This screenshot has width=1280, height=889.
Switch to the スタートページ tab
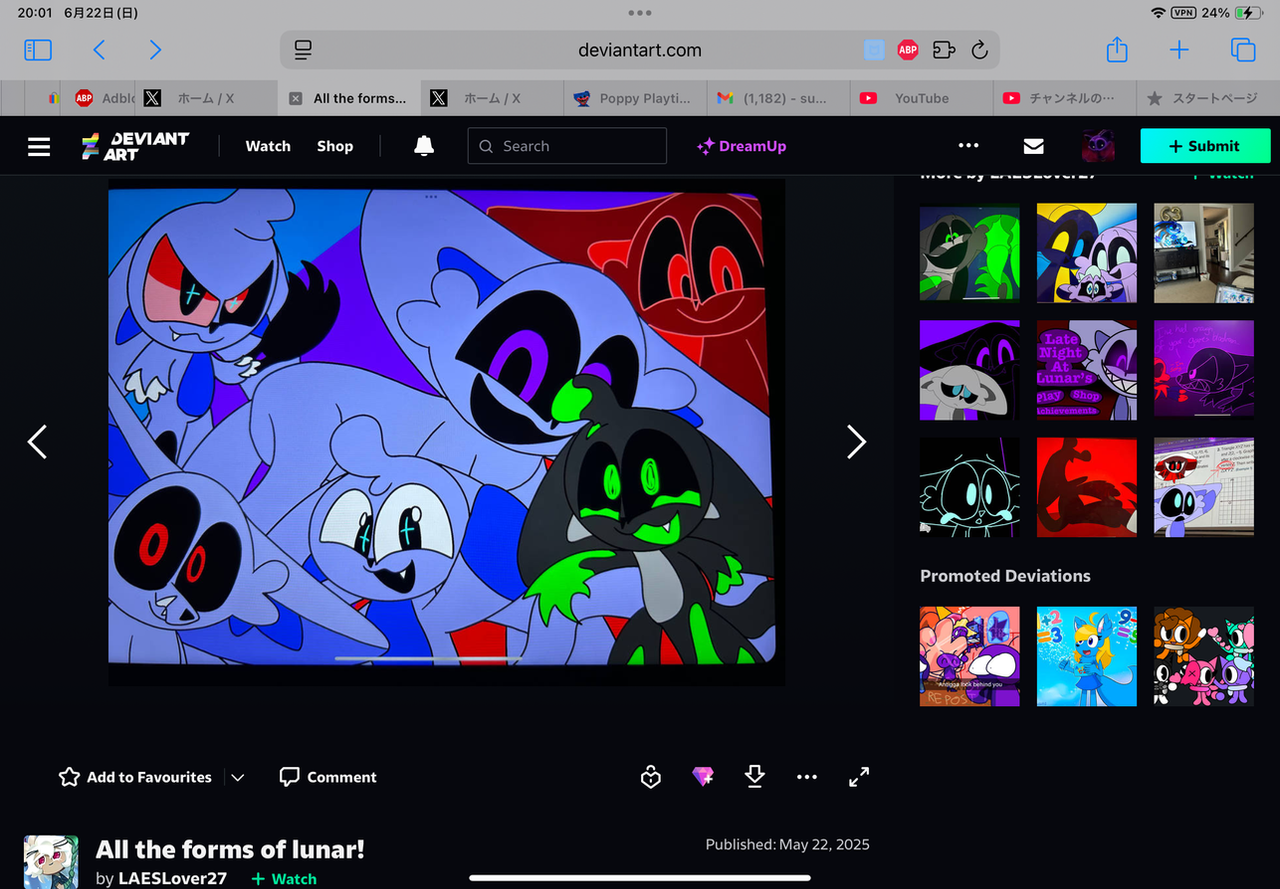(x=1208, y=98)
